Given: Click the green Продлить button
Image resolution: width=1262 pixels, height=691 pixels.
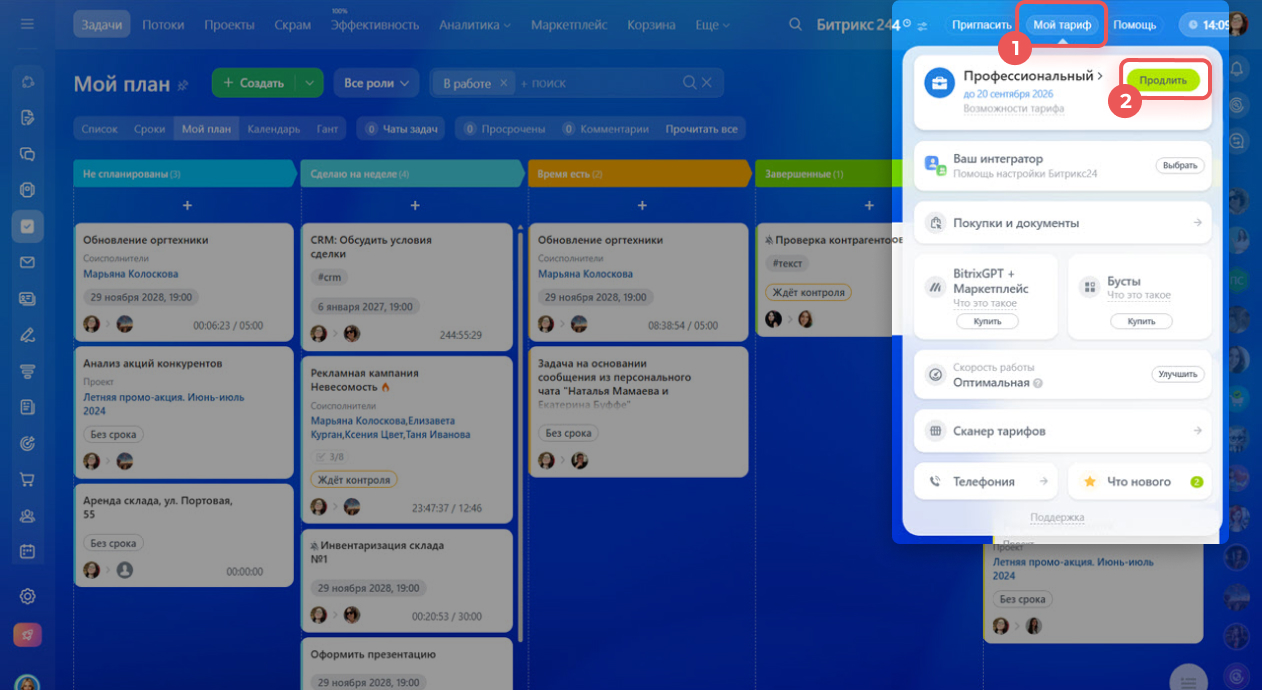Looking at the screenshot, I should pos(1163,79).
